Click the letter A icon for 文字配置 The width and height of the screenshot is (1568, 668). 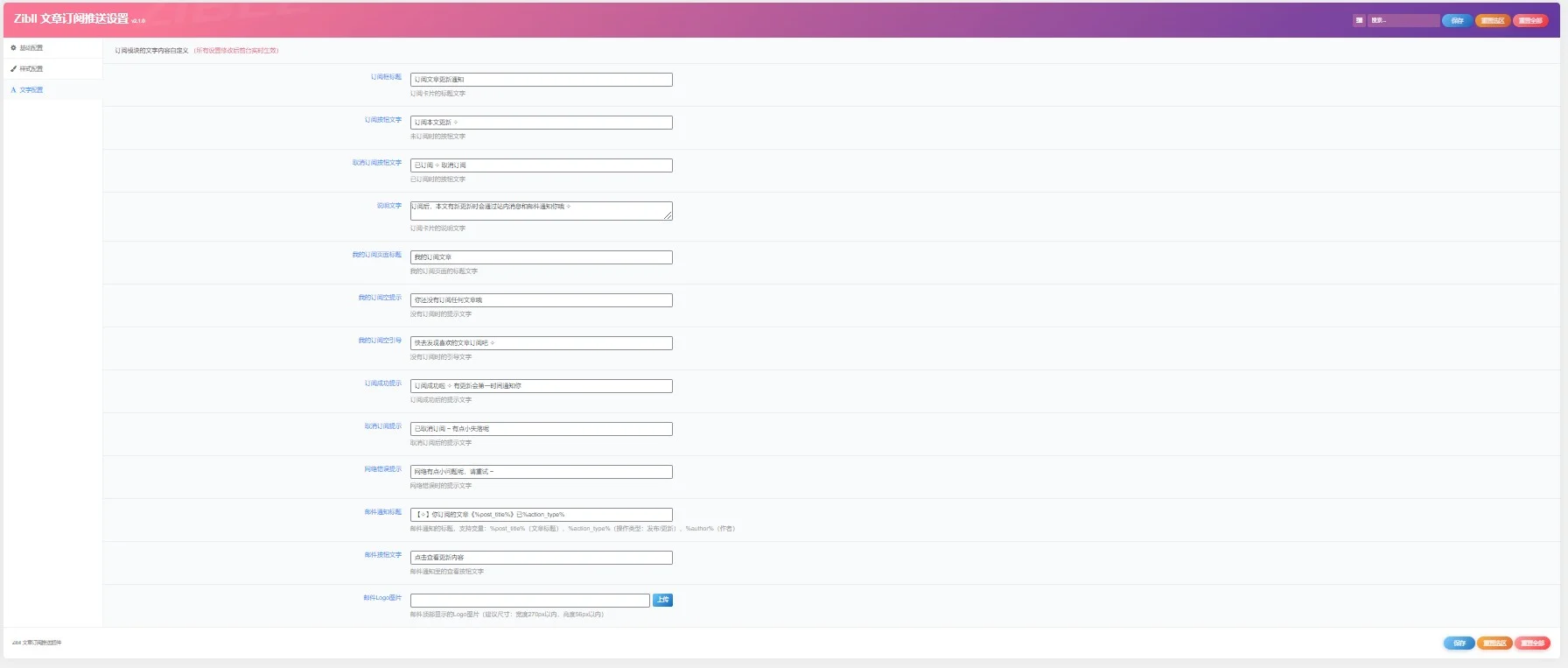tap(13, 90)
